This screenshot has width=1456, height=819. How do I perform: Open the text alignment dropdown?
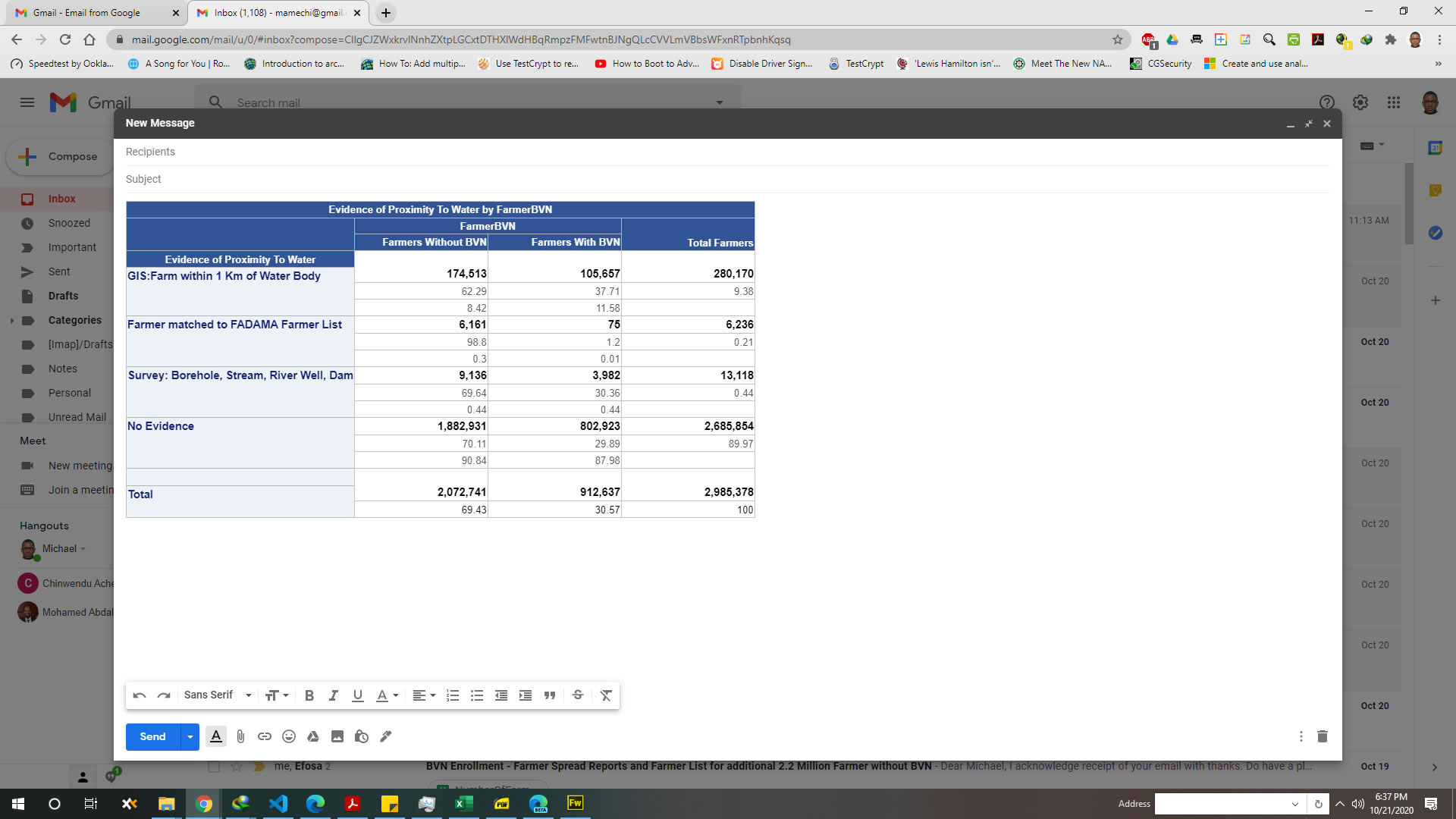424,695
